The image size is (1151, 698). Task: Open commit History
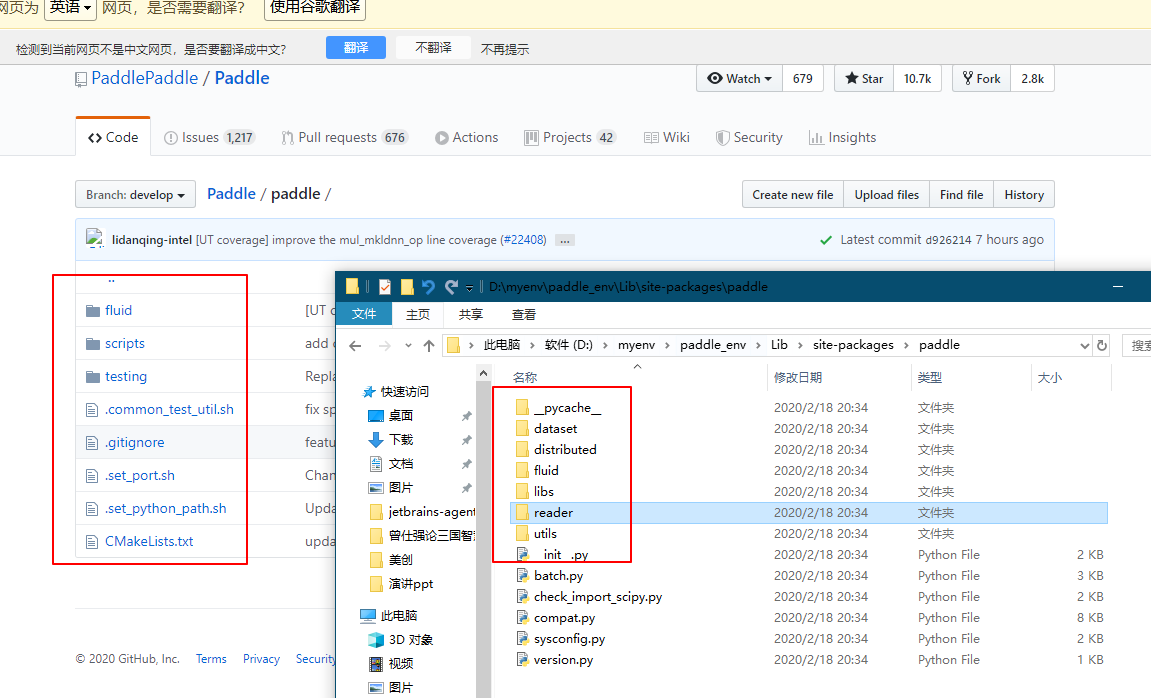point(1024,195)
